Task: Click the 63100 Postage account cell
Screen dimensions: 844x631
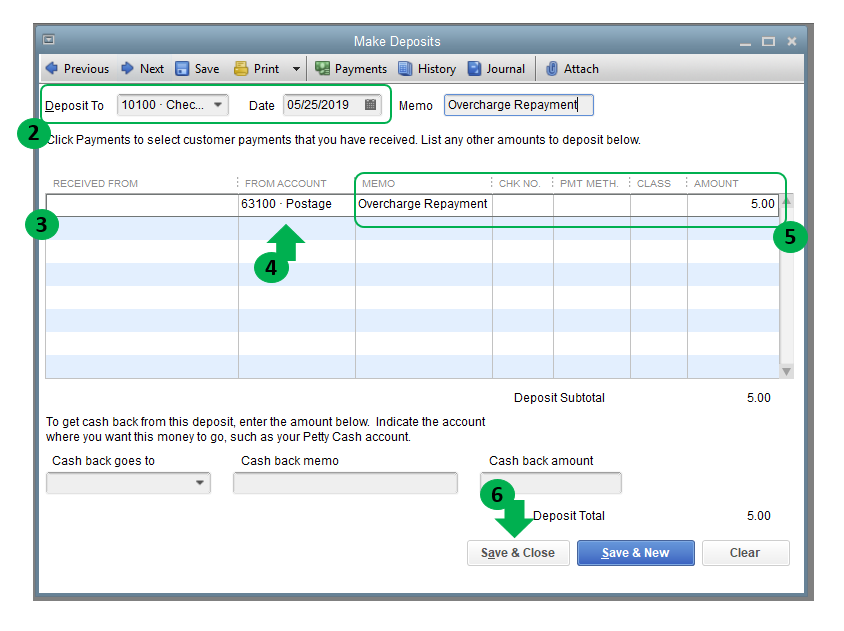Action: tap(297, 205)
